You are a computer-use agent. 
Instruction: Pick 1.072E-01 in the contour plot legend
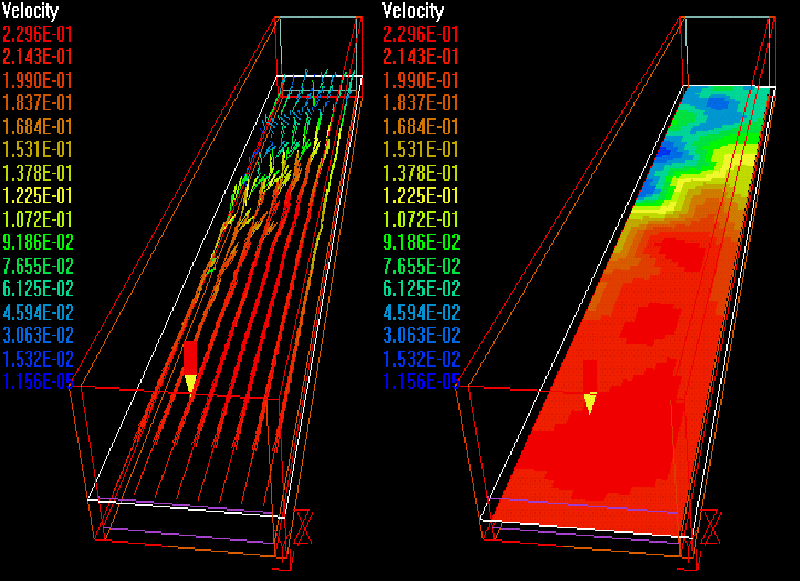point(421,219)
